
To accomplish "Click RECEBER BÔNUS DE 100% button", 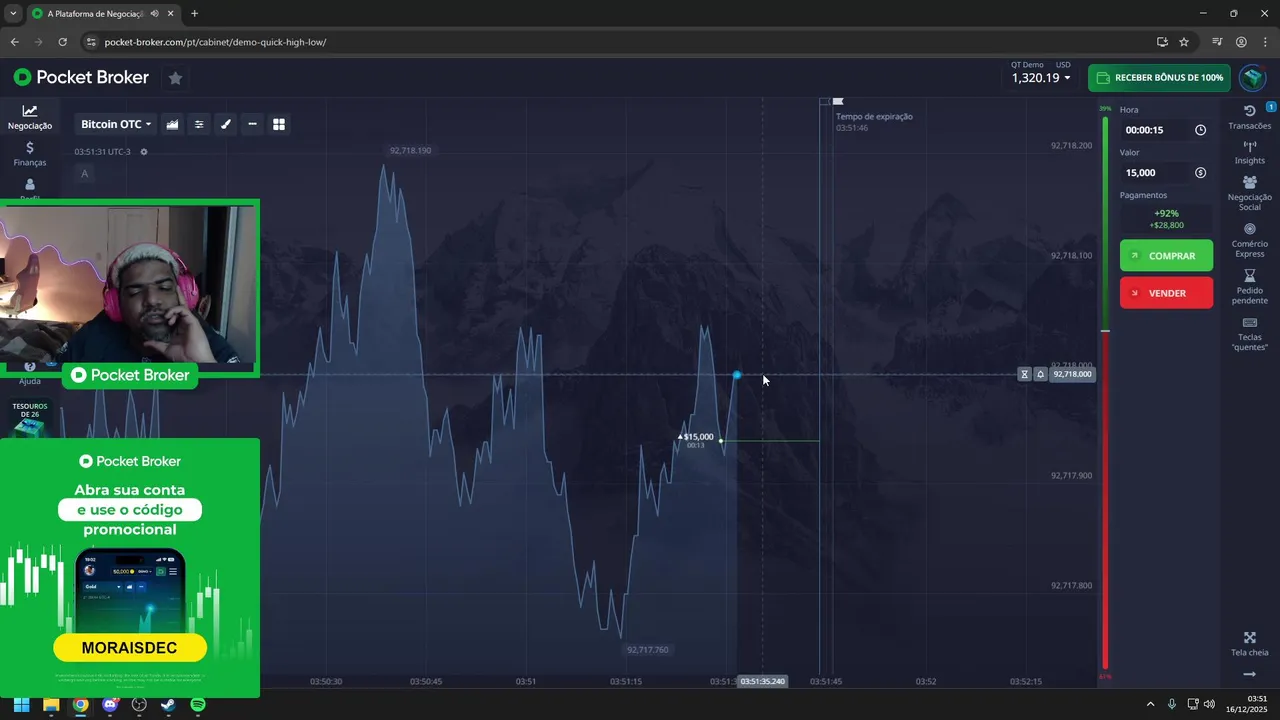I will click(1159, 78).
